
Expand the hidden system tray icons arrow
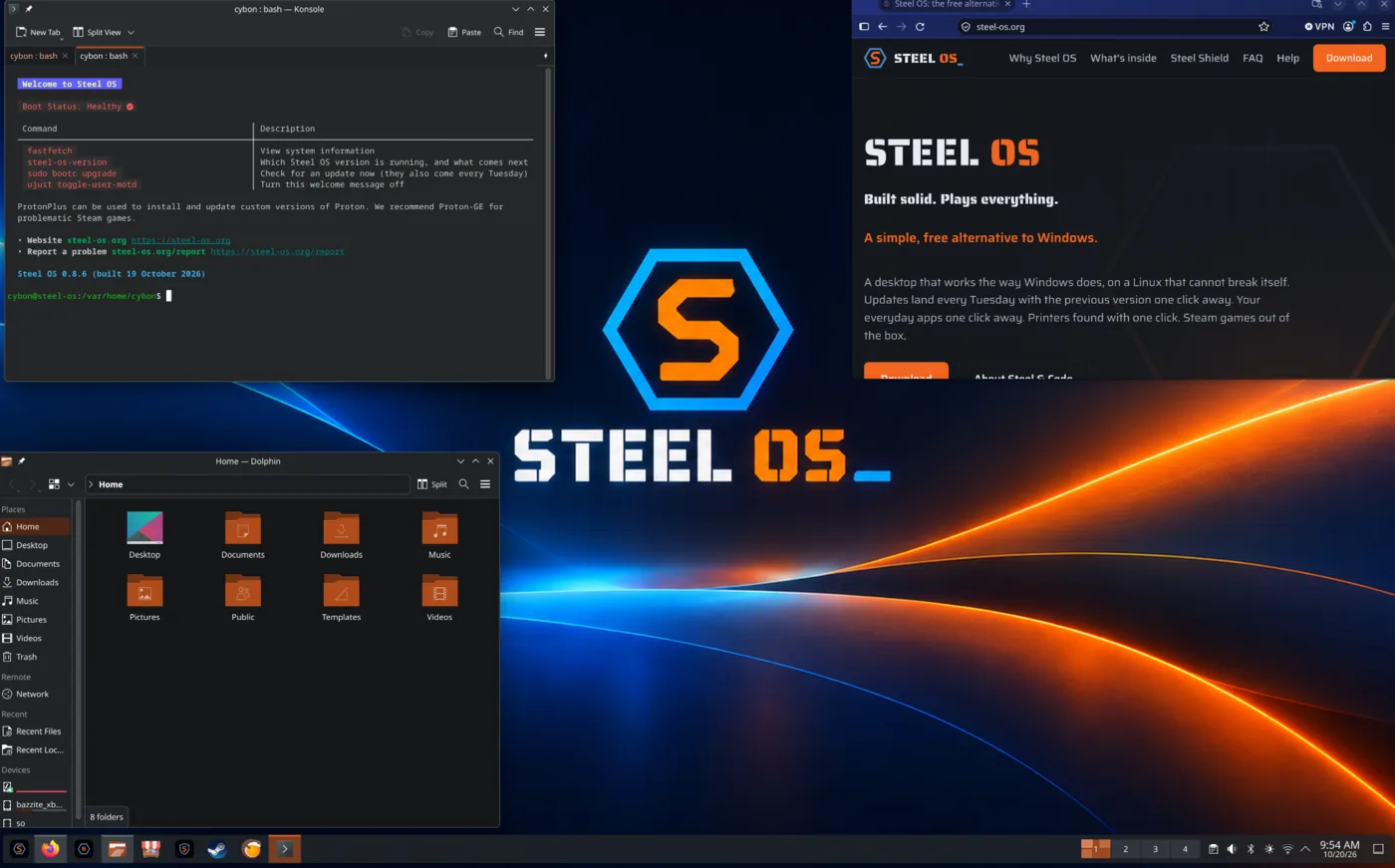(x=1305, y=849)
